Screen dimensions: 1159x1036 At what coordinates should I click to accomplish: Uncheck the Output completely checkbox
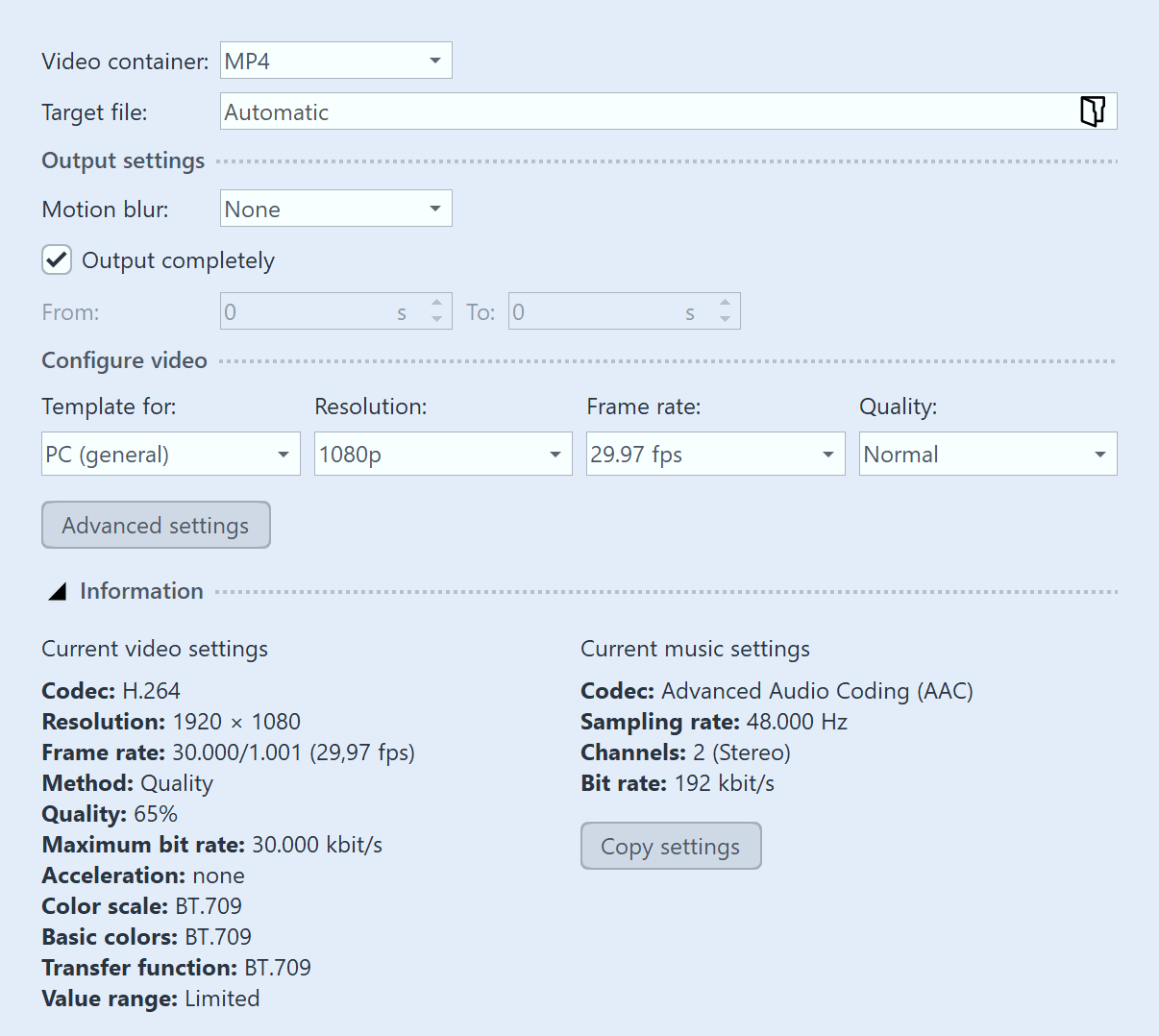57,260
